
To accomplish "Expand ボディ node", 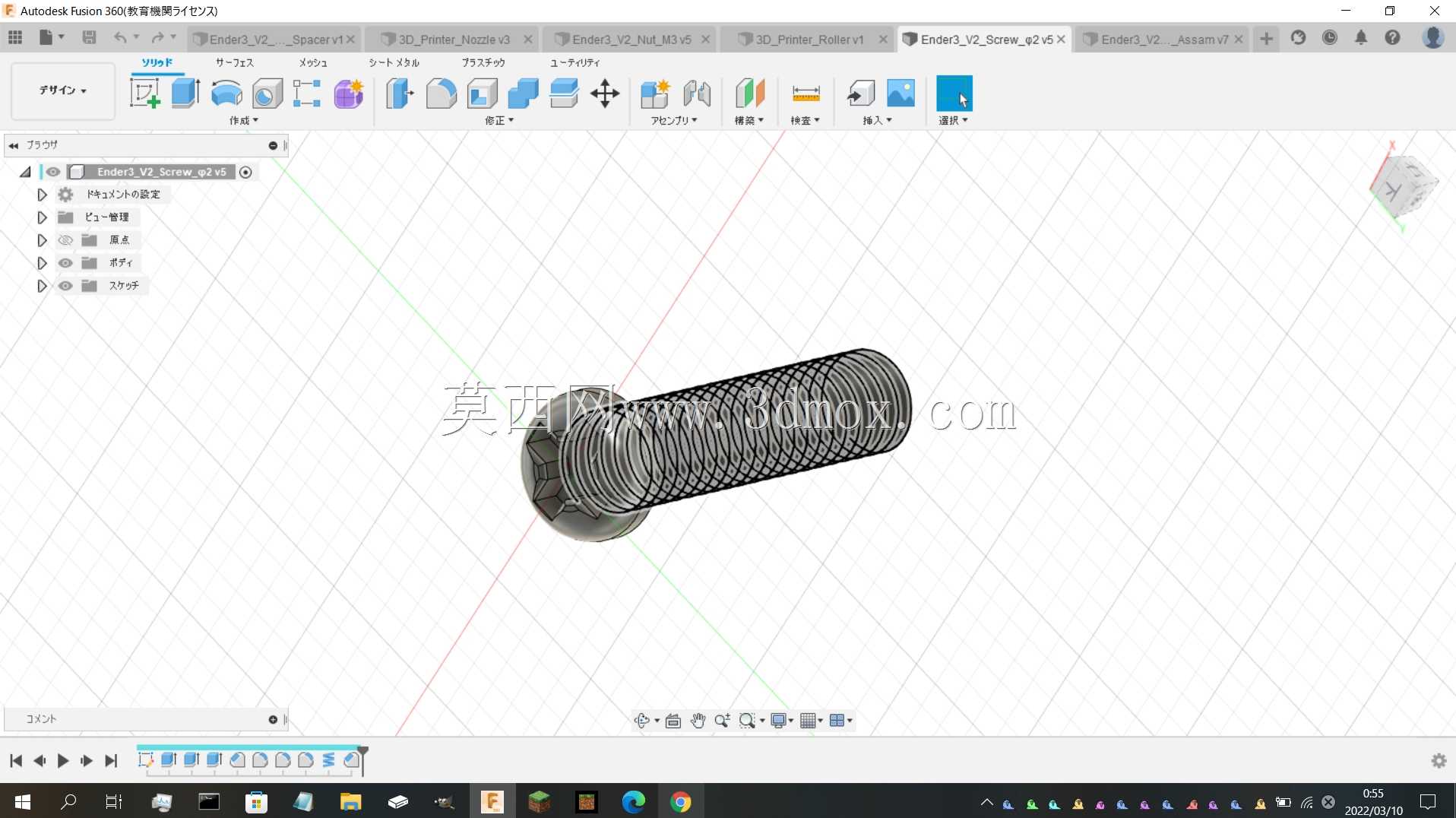I will point(42,263).
